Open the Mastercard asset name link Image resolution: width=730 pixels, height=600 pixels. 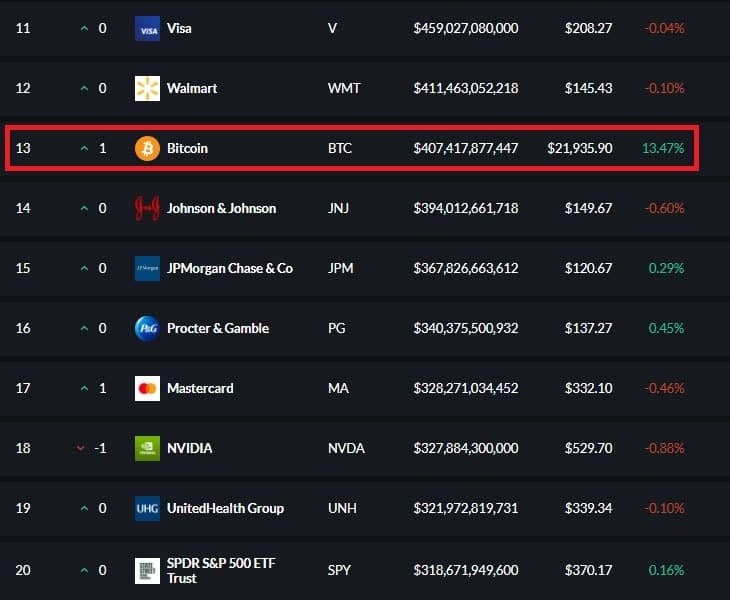pos(200,389)
